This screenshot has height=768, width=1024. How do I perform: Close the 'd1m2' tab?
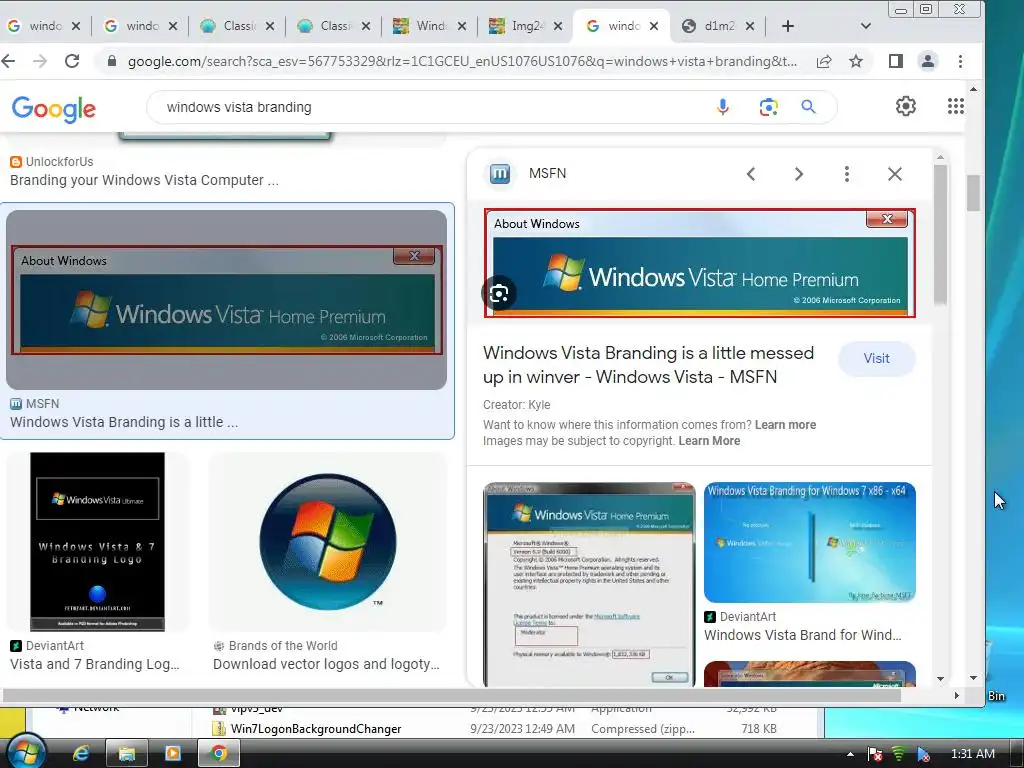750,26
